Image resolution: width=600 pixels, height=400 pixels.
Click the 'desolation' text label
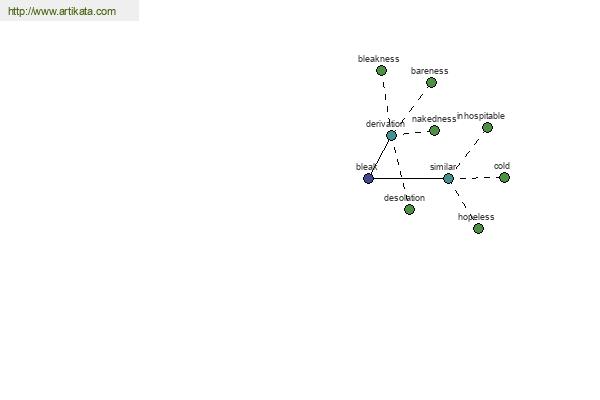pos(404,198)
